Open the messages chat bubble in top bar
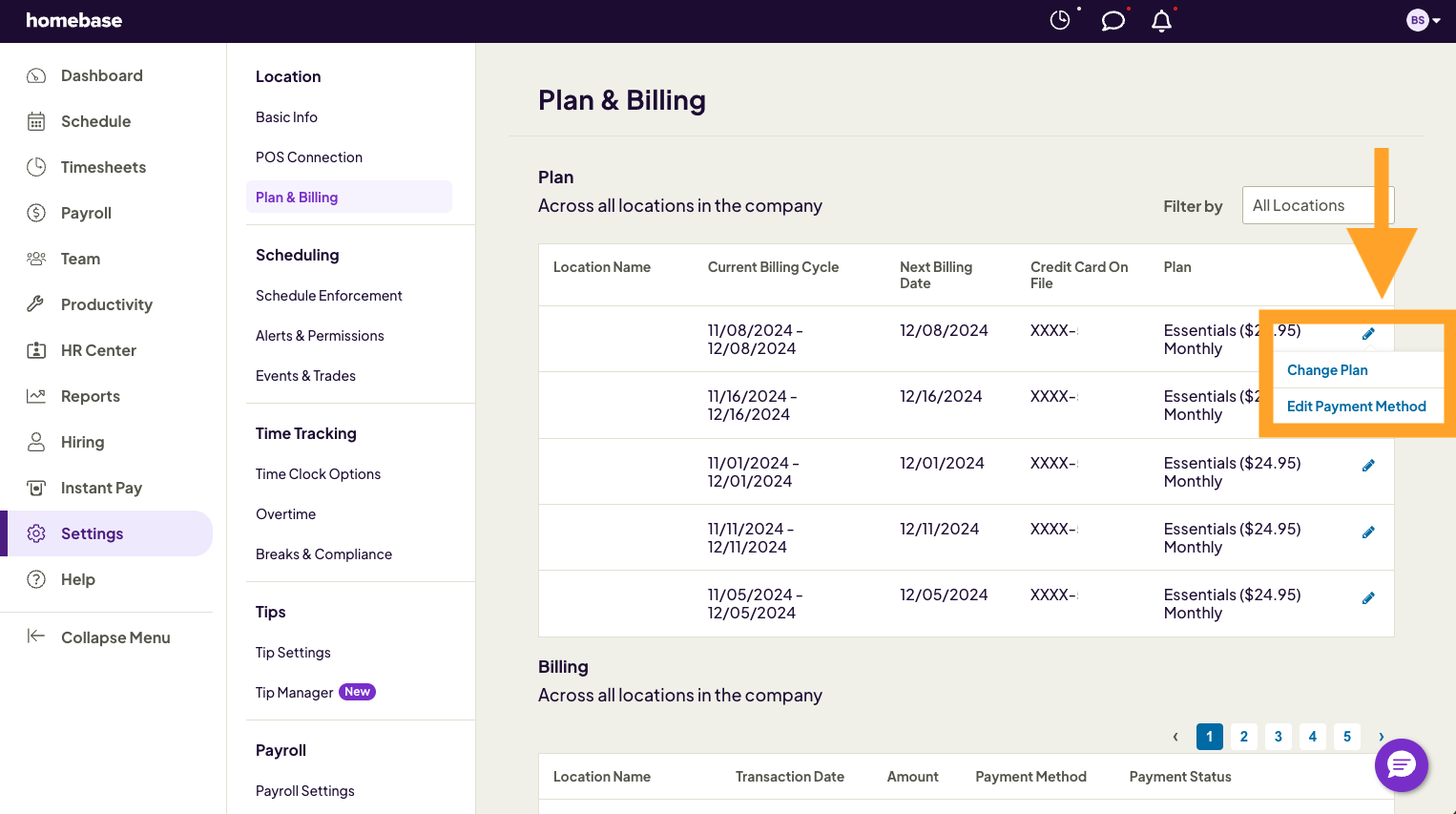1456x814 pixels. point(1112,19)
